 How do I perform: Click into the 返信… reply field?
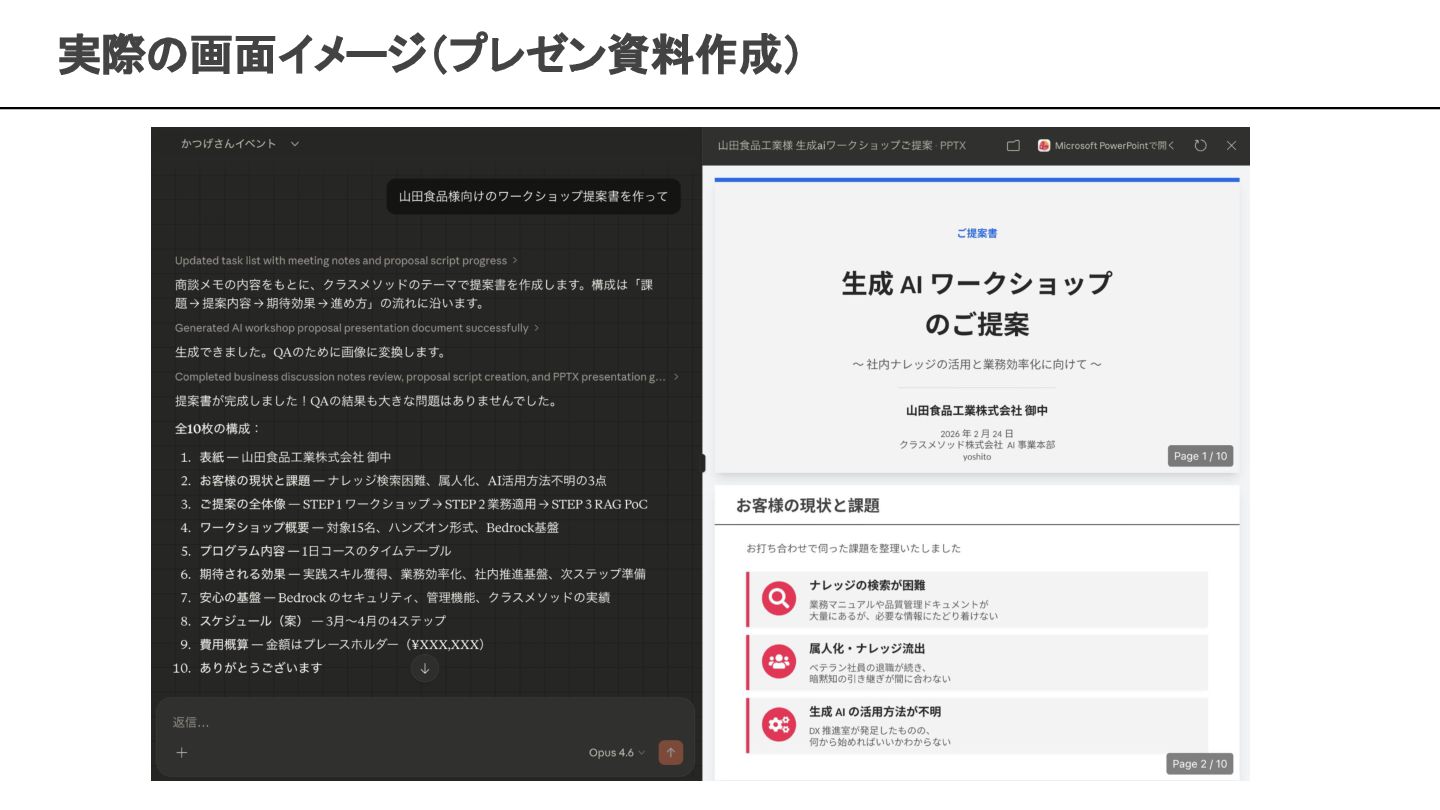[x=424, y=722]
